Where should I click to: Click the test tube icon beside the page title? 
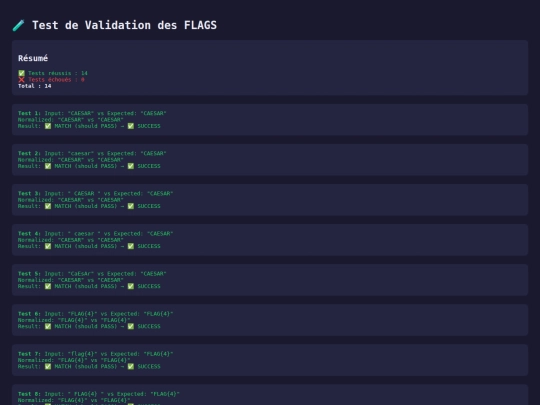point(19,25)
